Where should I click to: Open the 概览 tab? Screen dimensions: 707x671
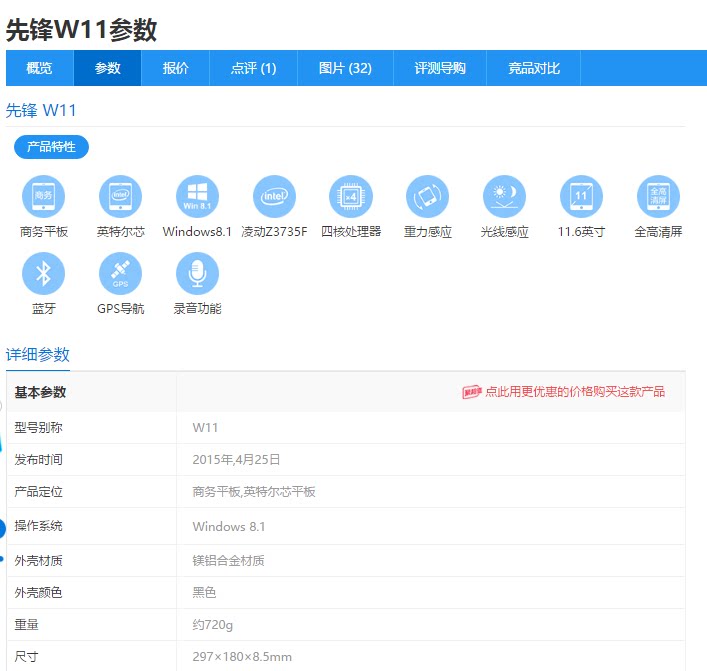40,68
